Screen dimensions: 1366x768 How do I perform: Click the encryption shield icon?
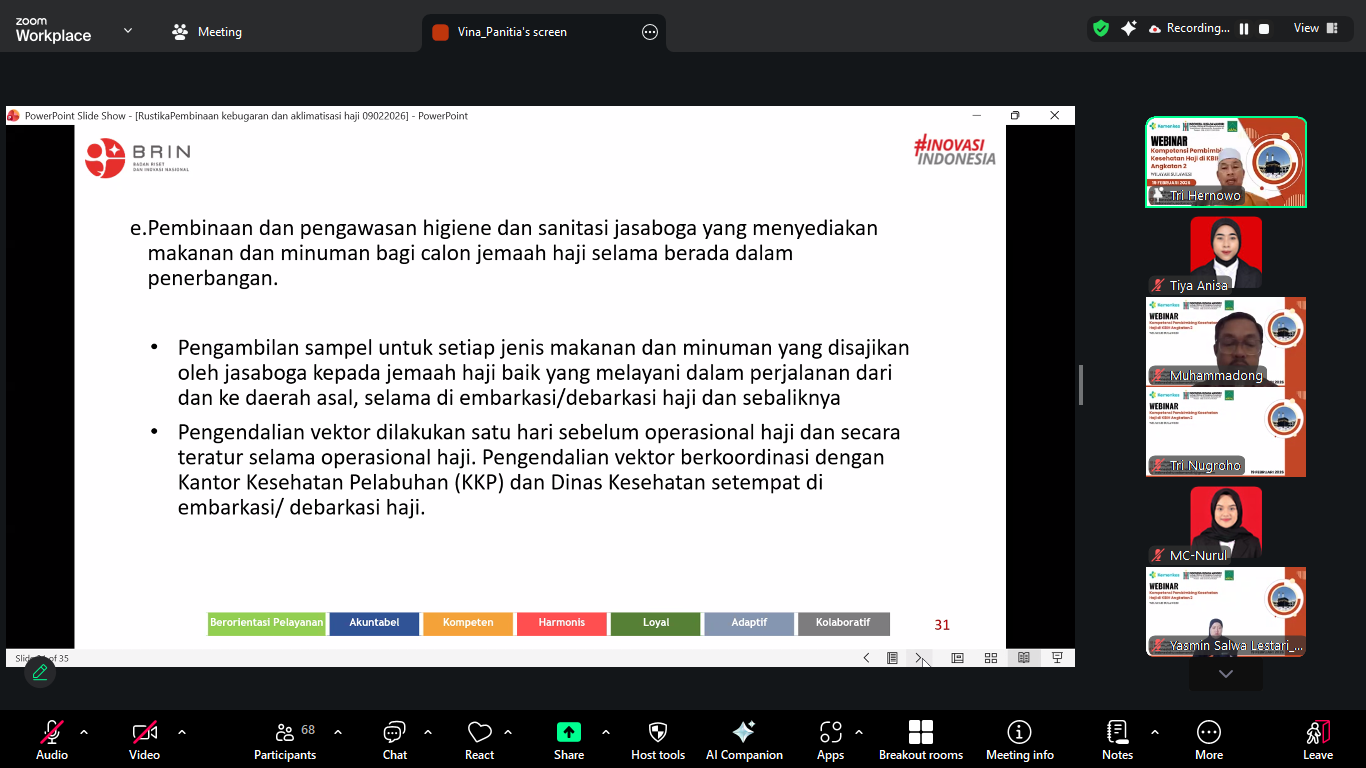pyautogui.click(x=1101, y=29)
